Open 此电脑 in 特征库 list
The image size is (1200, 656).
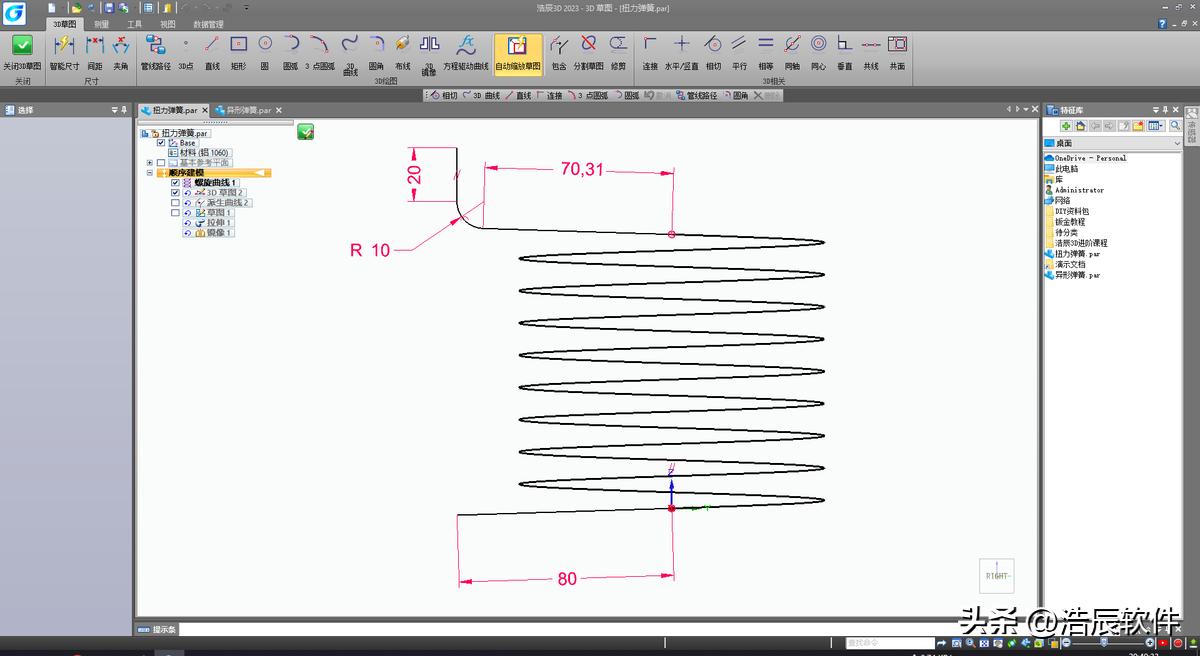tap(1061, 169)
